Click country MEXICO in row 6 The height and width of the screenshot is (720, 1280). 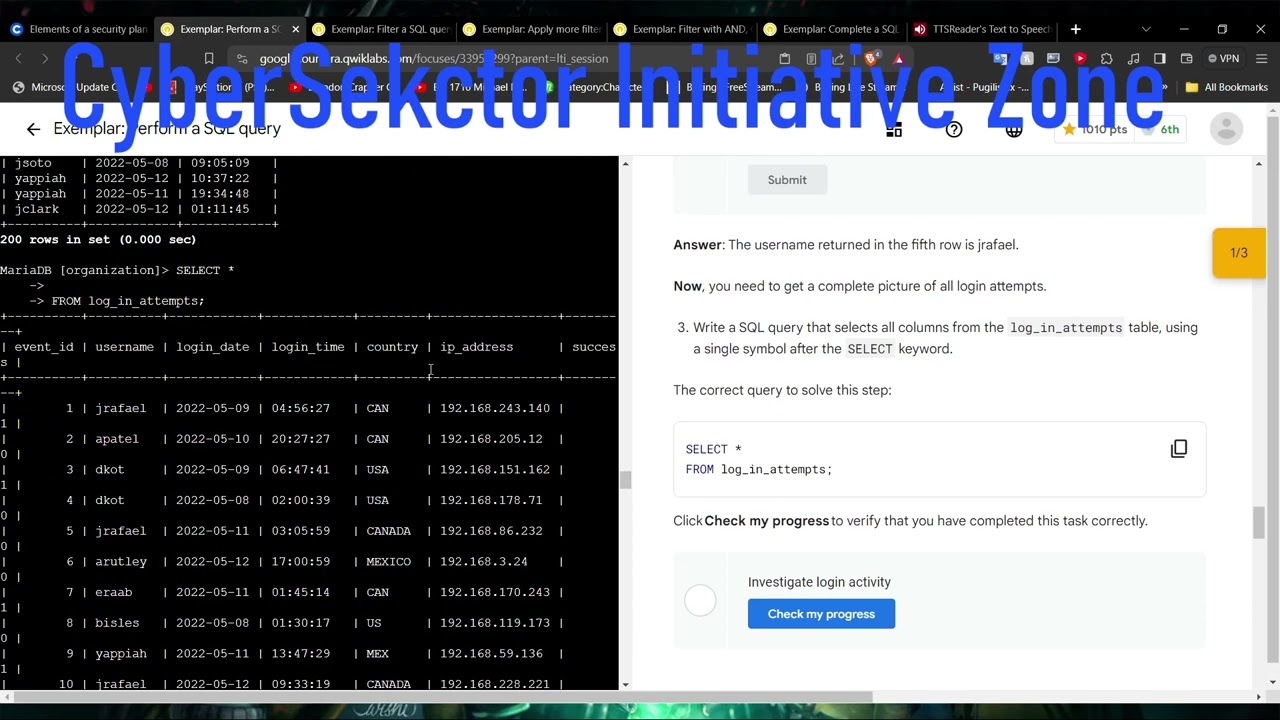point(388,562)
